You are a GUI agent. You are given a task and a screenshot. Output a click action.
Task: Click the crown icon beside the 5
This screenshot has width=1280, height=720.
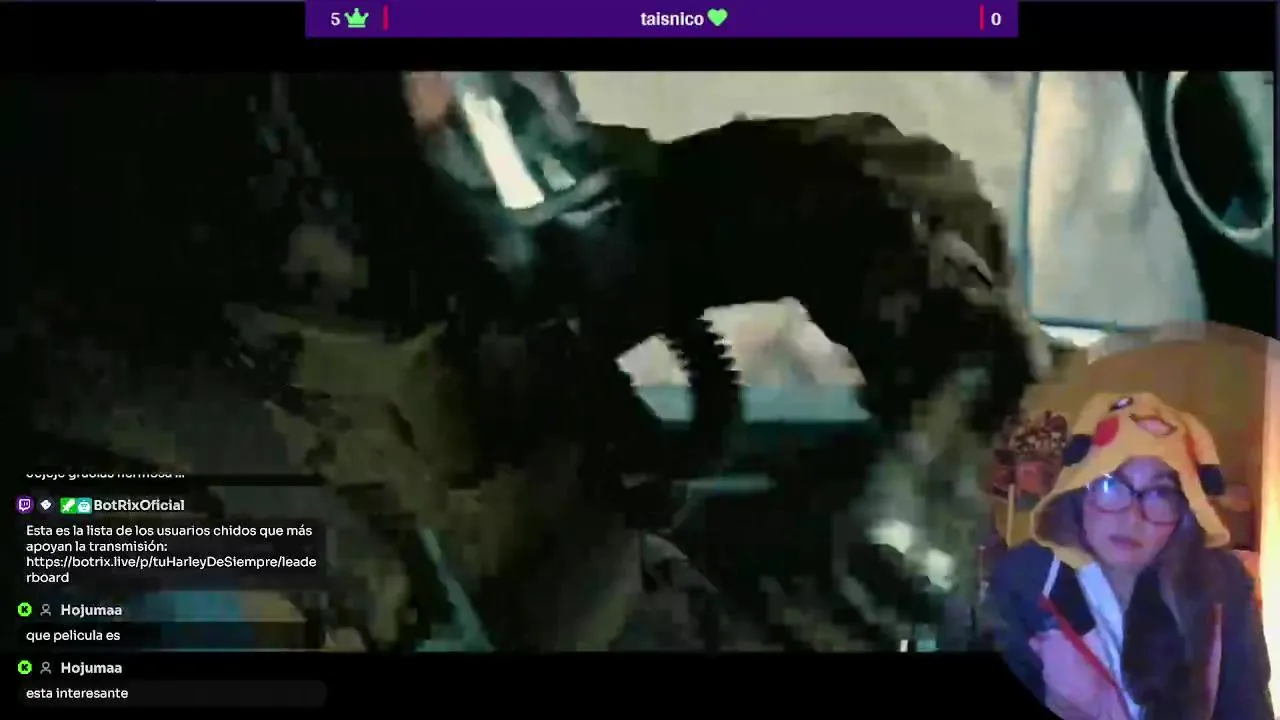pyautogui.click(x=357, y=18)
